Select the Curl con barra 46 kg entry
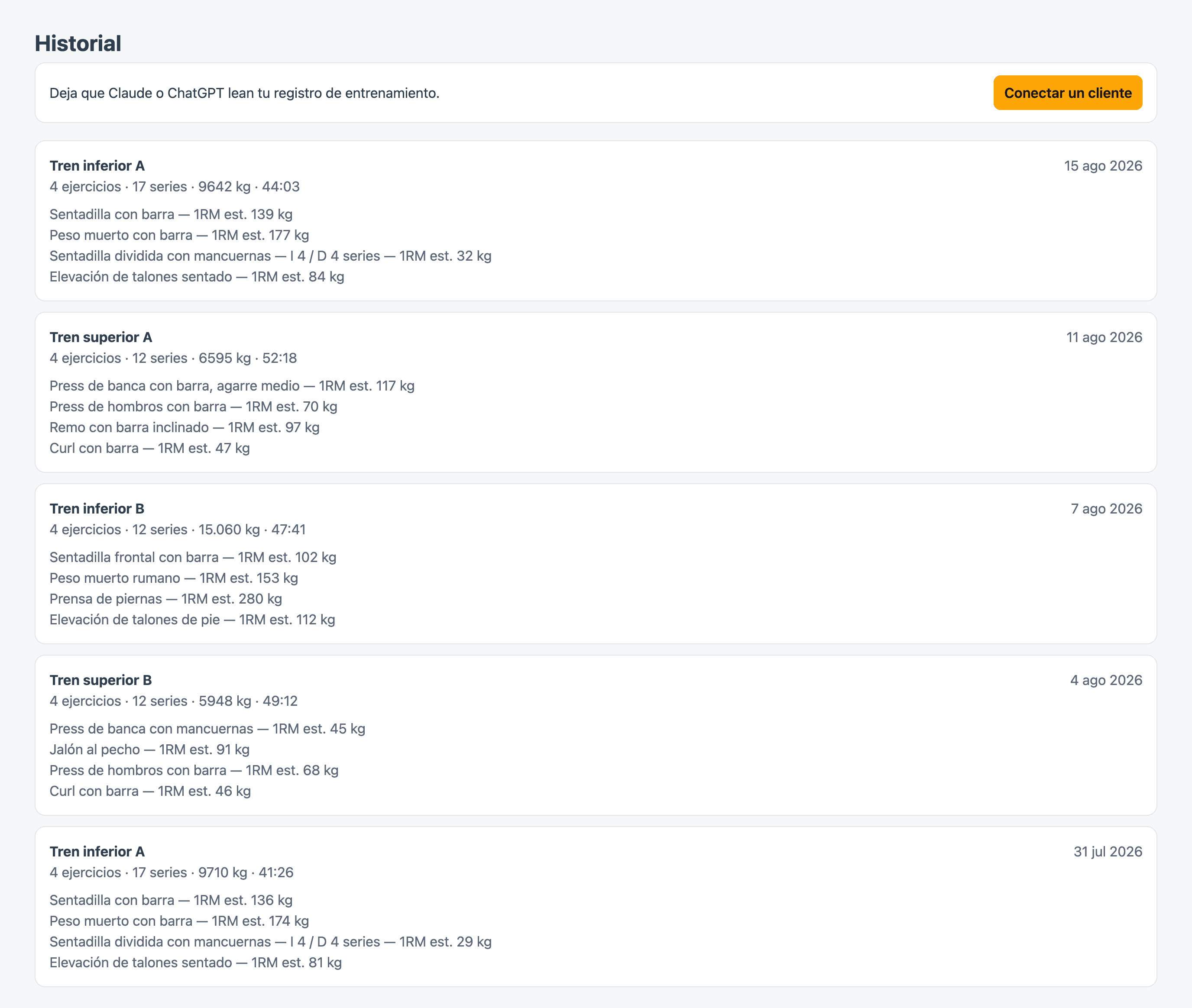 click(150, 791)
